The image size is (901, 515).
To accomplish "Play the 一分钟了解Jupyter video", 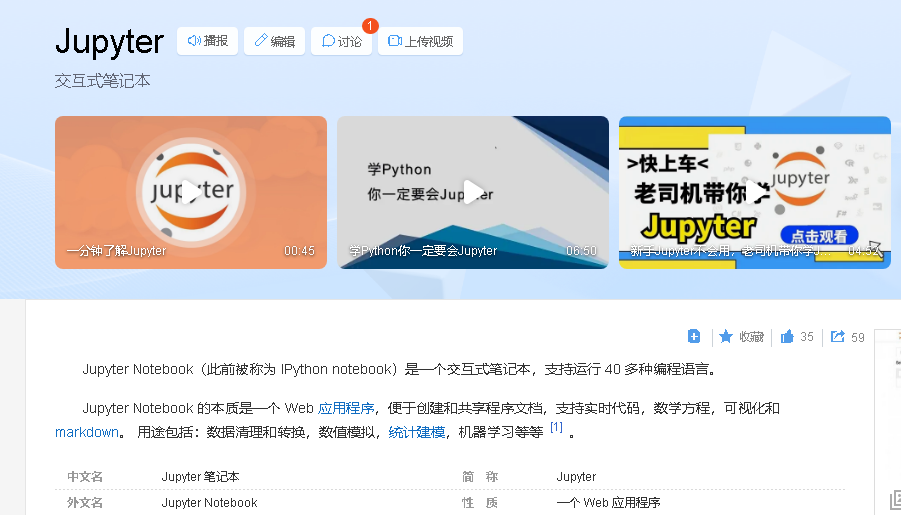I will click(x=191, y=192).
